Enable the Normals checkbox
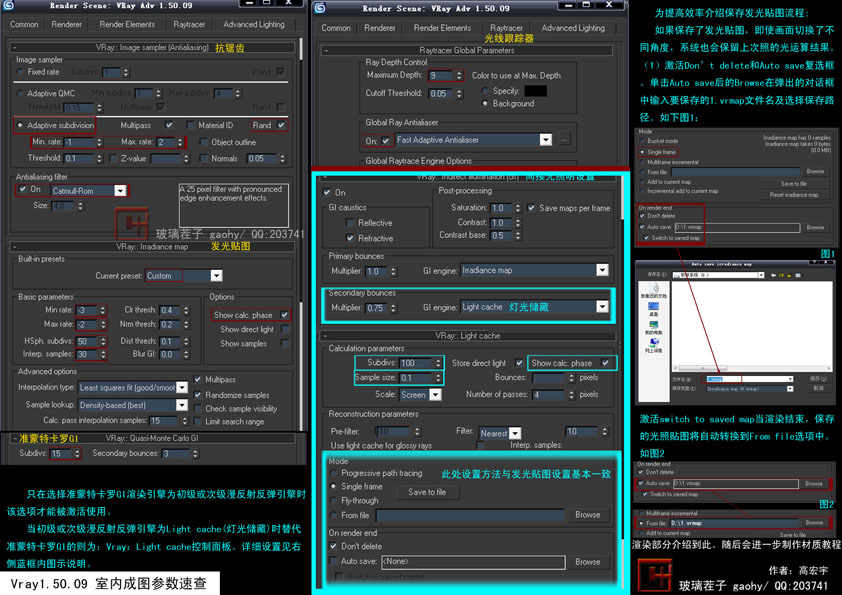842x595 pixels. (x=203, y=158)
